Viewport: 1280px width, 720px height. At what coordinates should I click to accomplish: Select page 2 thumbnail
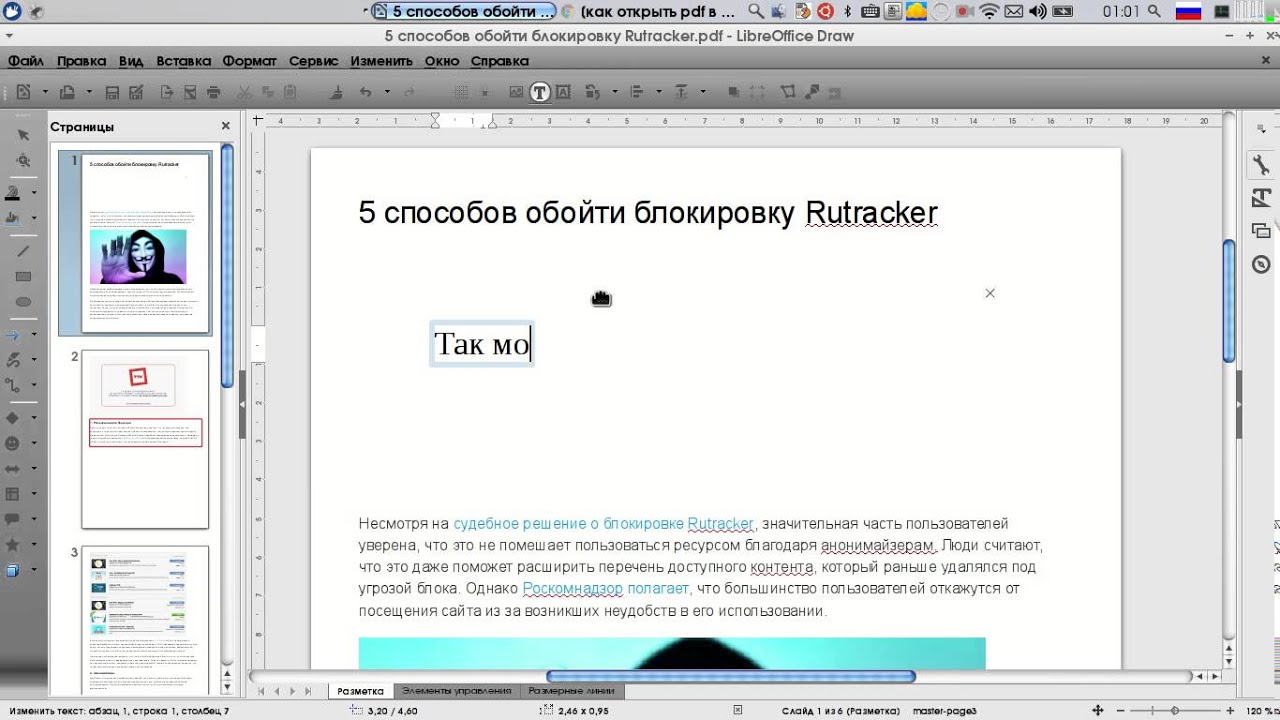pyautogui.click(x=145, y=439)
